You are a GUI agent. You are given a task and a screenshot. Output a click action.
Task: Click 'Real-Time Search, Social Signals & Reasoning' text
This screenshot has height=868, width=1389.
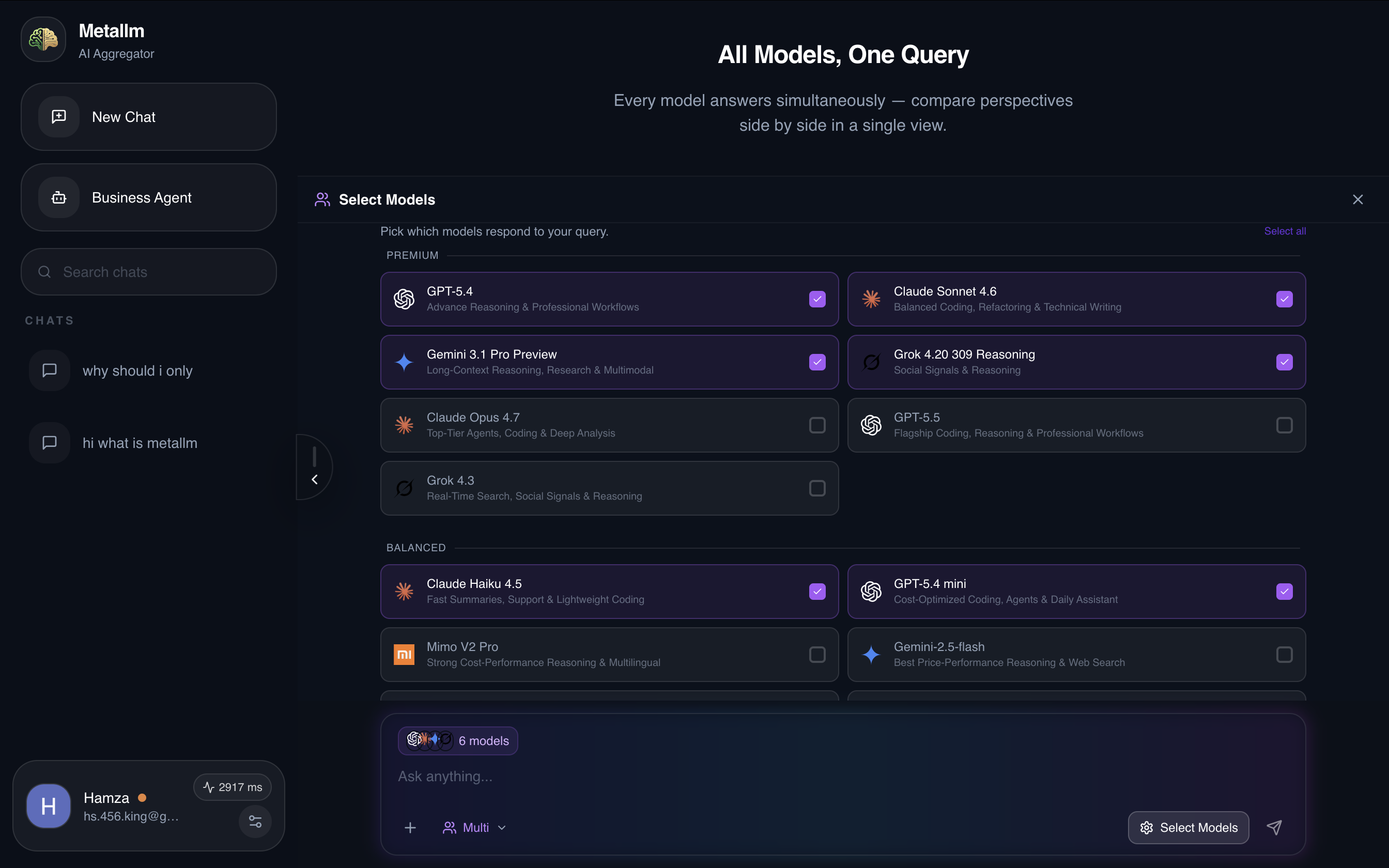pos(534,496)
